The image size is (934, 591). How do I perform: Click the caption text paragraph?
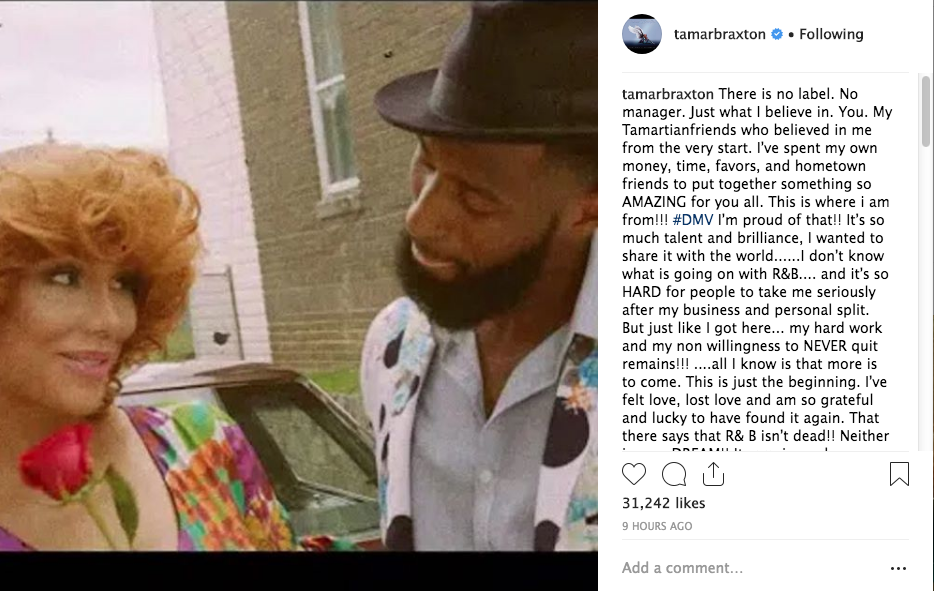click(x=756, y=265)
